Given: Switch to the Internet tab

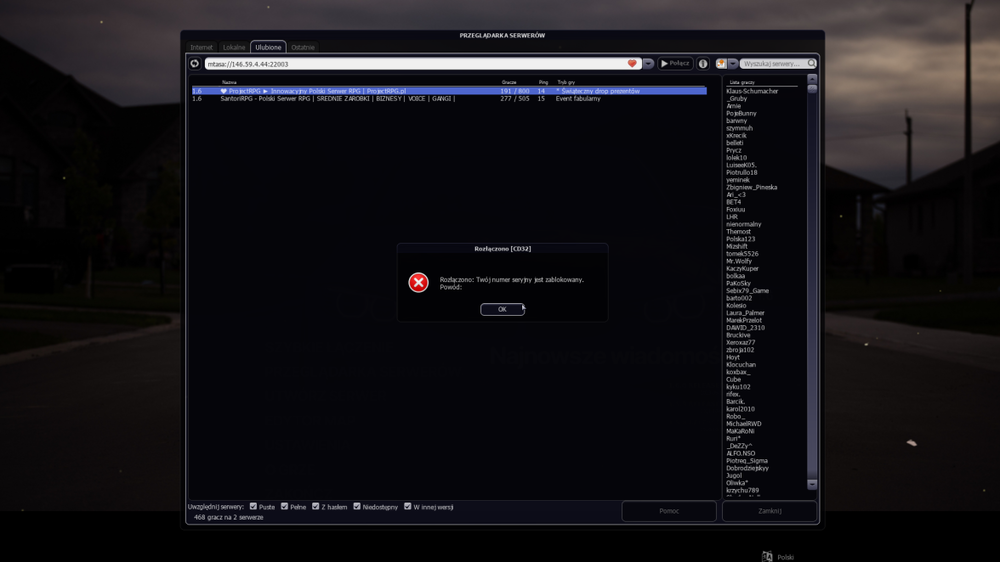Looking at the screenshot, I should pyautogui.click(x=202, y=47).
